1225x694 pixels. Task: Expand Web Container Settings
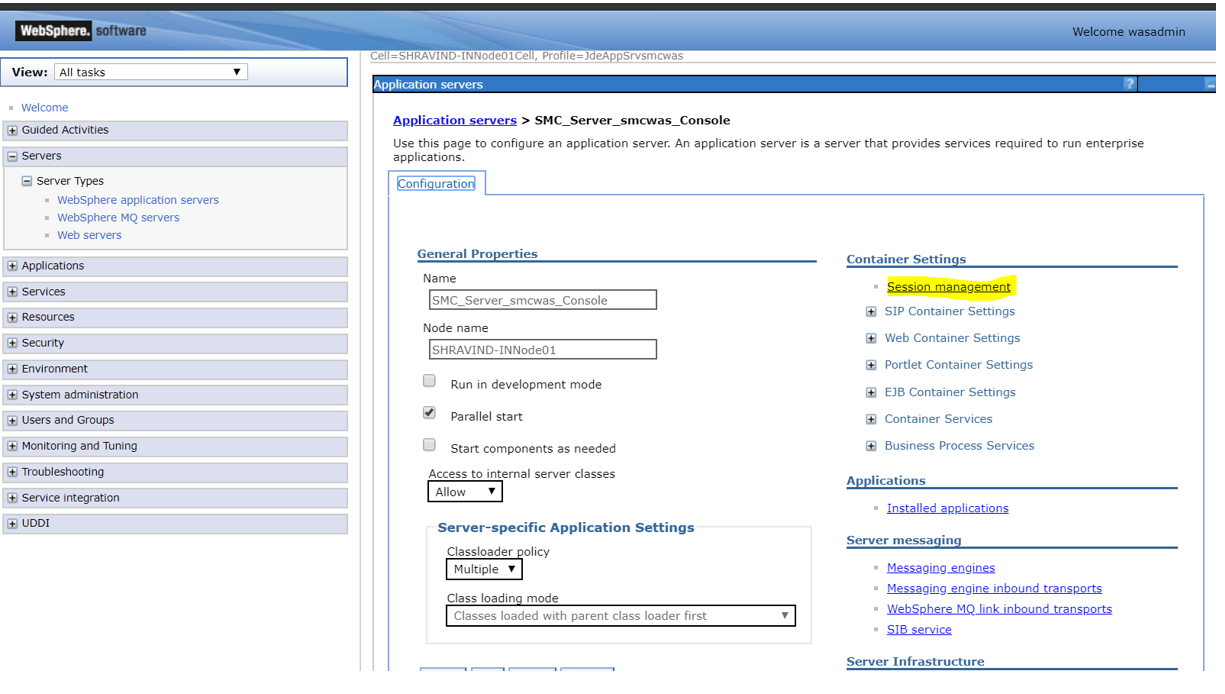(x=871, y=339)
